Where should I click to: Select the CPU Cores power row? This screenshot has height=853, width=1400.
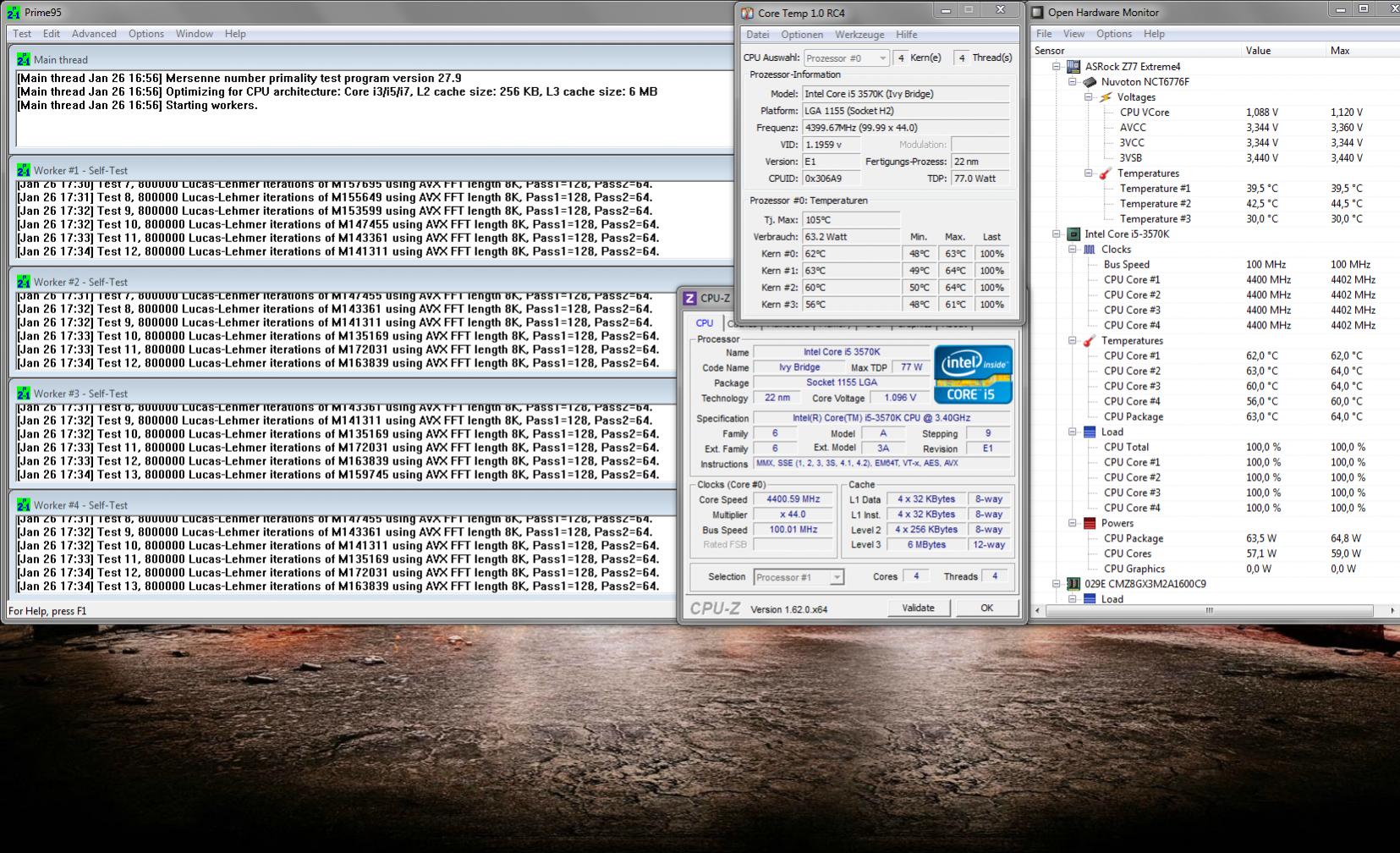point(1216,554)
